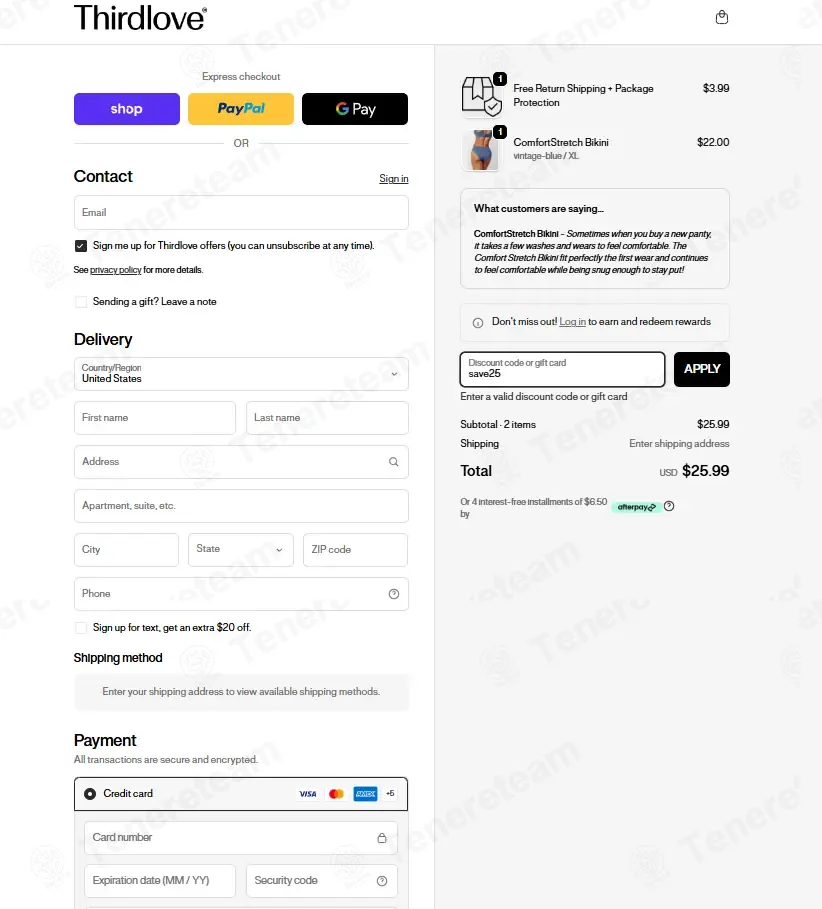822x909 pixels.
Task: Click the security code help icon
Action: click(382, 881)
